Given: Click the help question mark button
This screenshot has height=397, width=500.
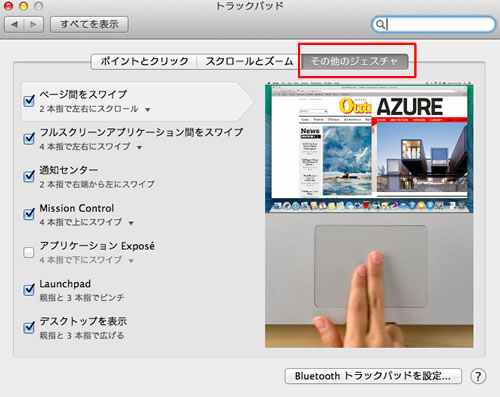Looking at the screenshot, I should [x=478, y=376].
